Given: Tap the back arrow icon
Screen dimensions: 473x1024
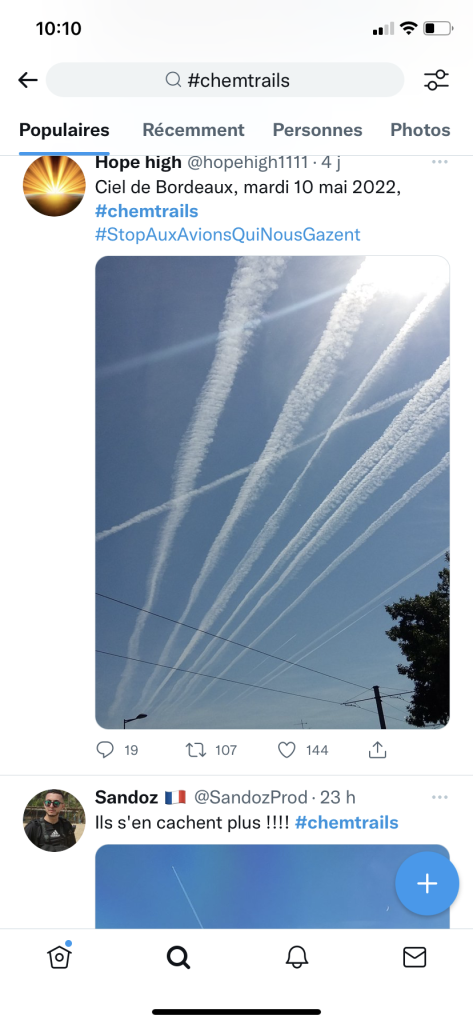Looking at the screenshot, I should [27, 80].
